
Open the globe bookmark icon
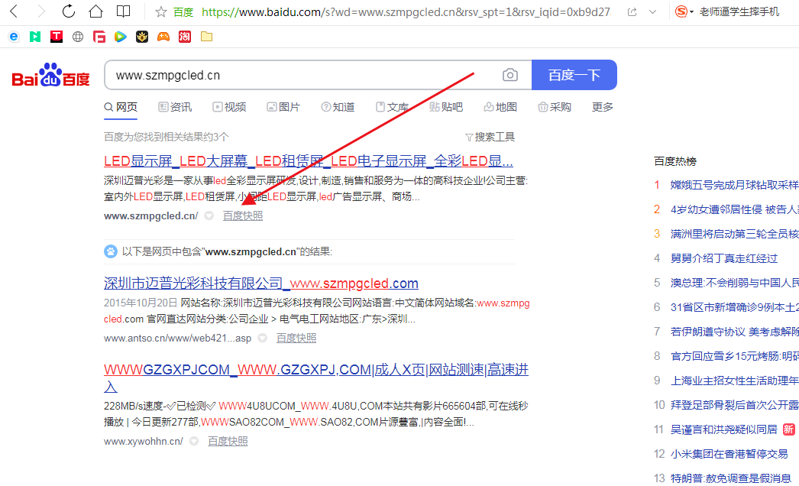click(x=78, y=37)
